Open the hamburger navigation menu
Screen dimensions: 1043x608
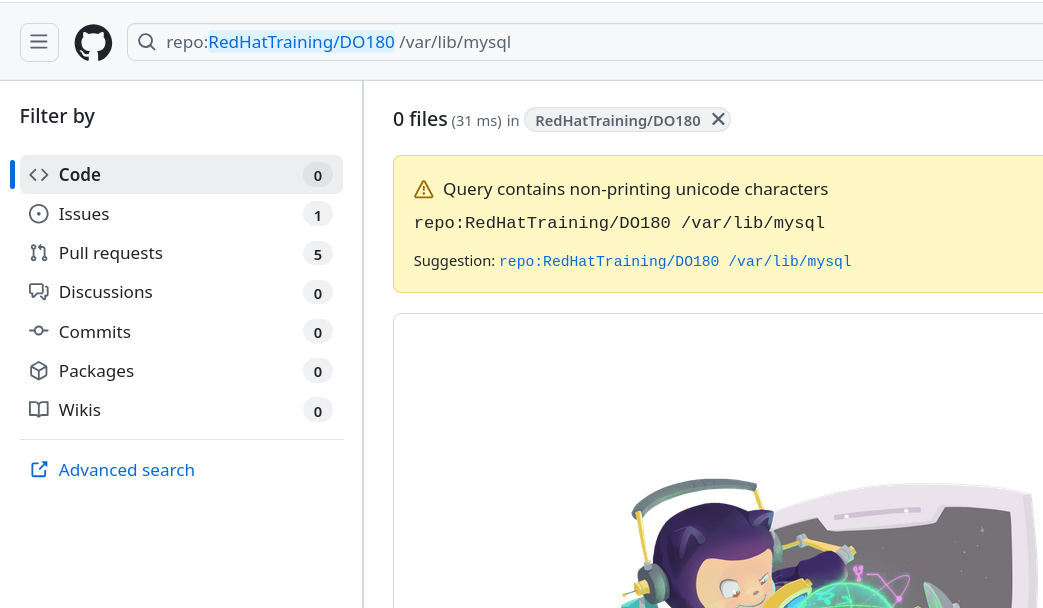39,42
